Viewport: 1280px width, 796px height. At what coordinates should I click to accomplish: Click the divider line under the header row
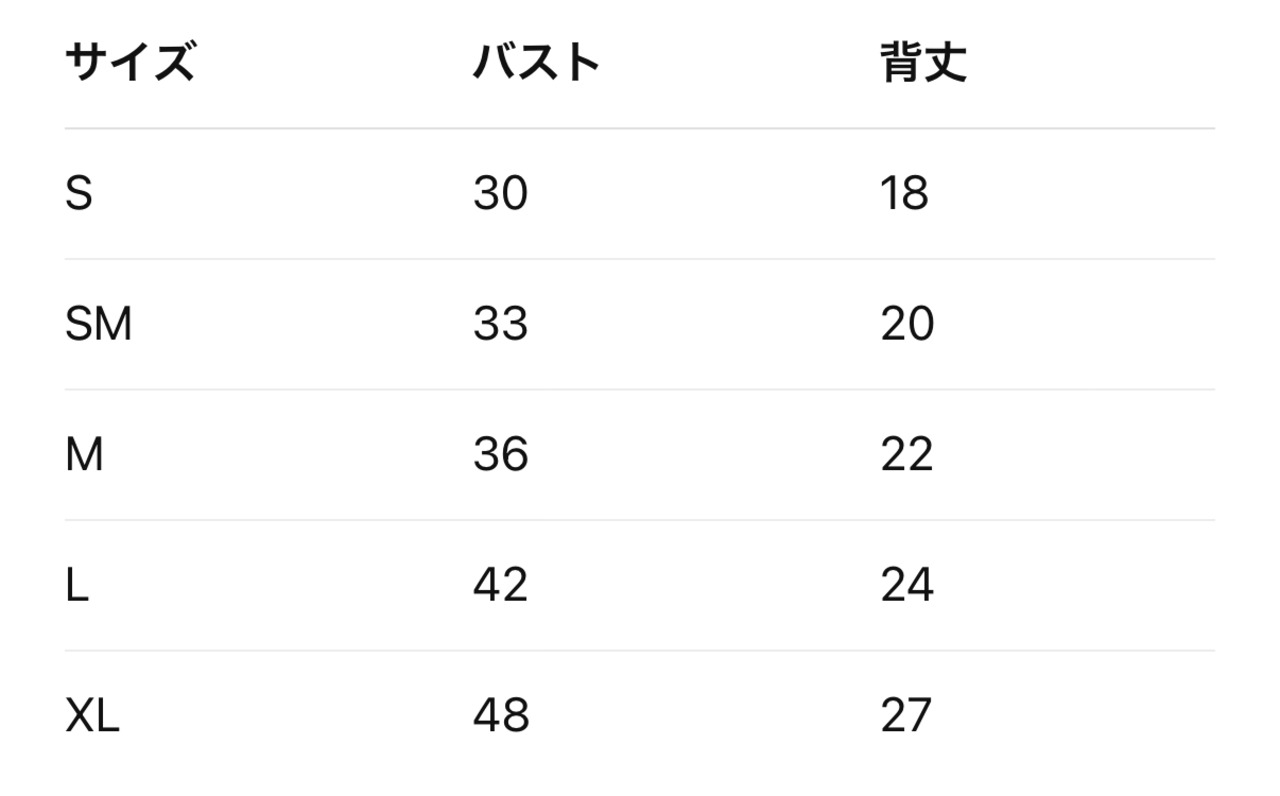tap(640, 128)
